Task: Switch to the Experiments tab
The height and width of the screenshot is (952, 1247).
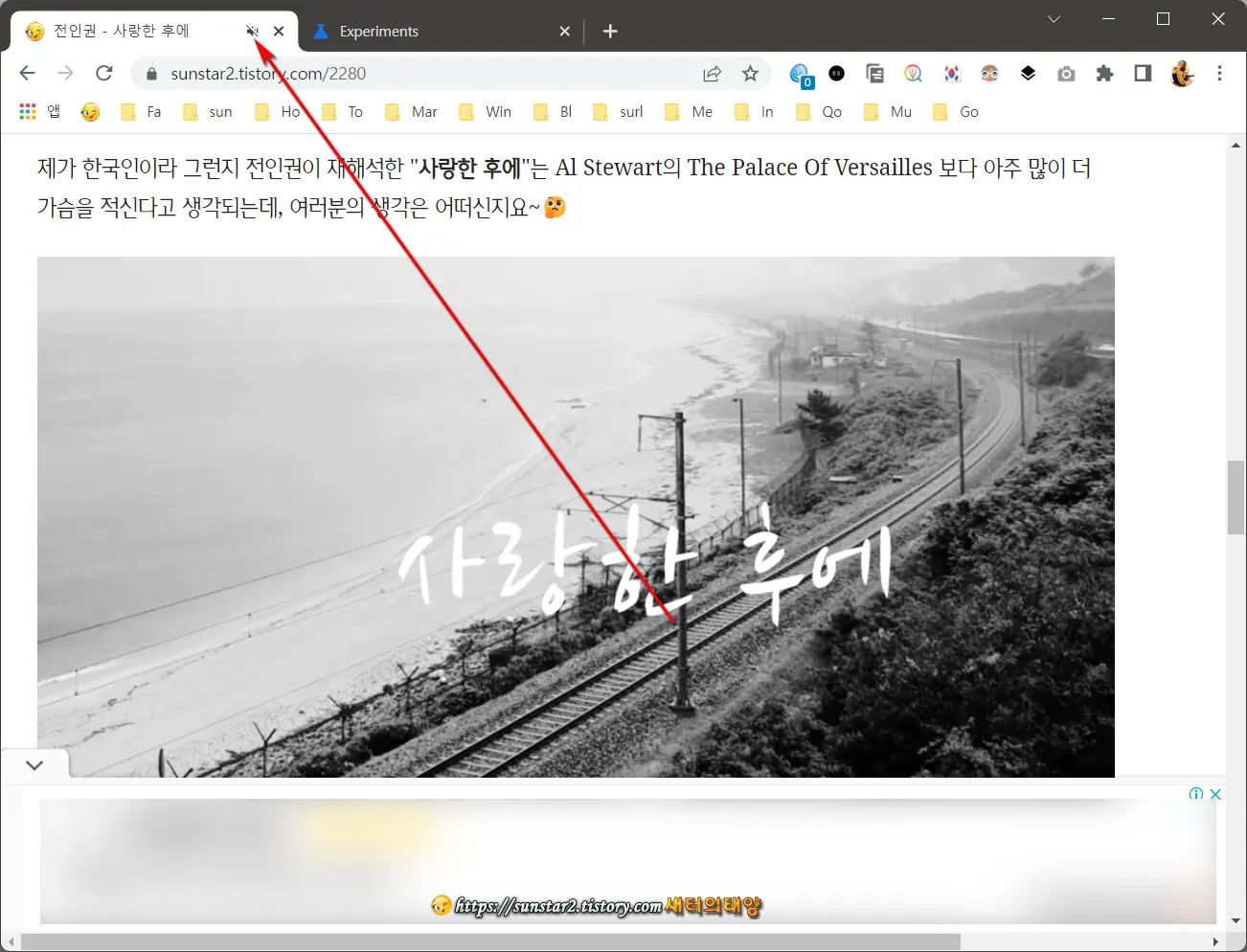Action: pos(380,31)
